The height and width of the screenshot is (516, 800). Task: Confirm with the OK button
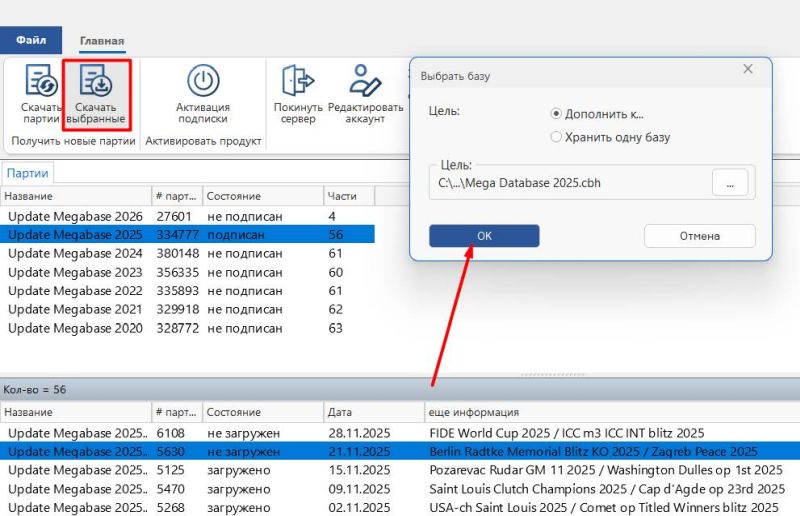(x=484, y=236)
